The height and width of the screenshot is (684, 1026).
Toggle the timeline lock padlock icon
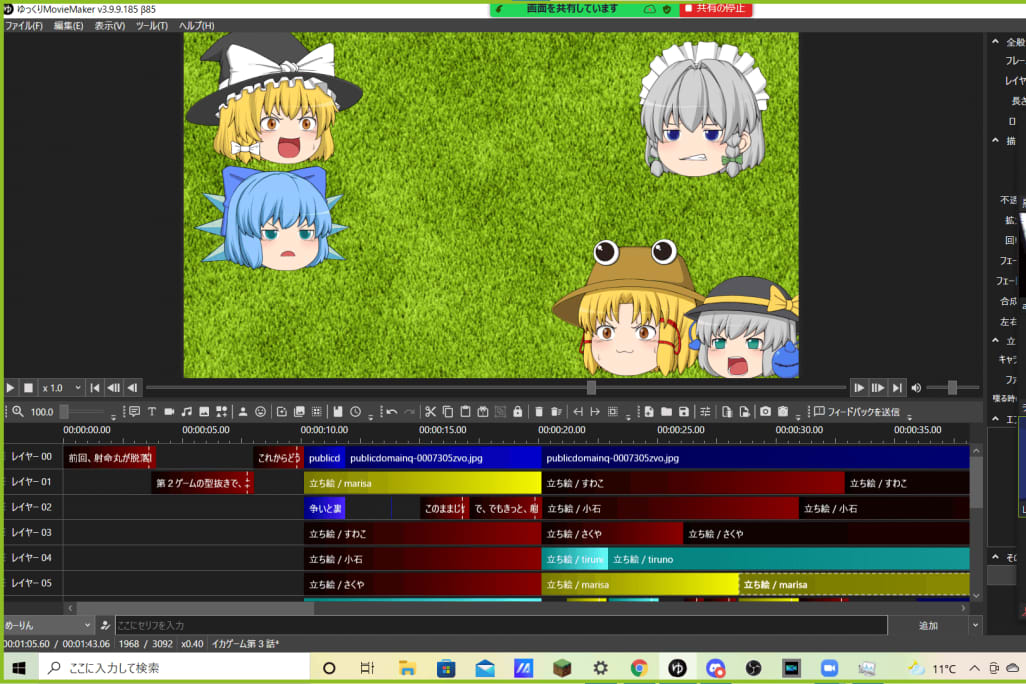click(517, 411)
